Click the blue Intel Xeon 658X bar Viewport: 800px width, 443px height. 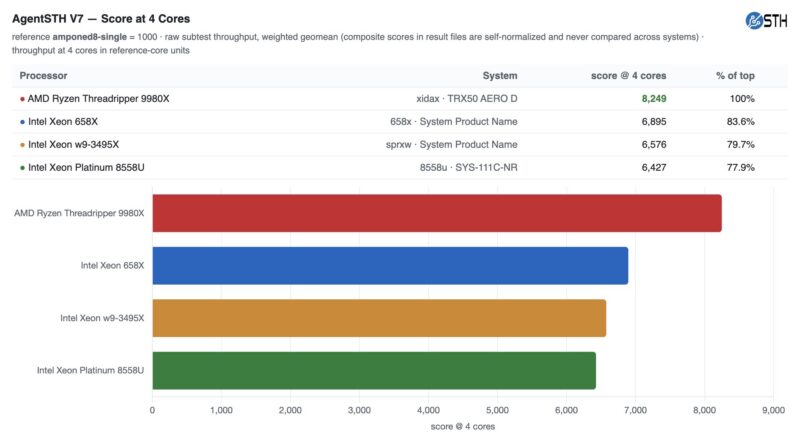point(390,266)
